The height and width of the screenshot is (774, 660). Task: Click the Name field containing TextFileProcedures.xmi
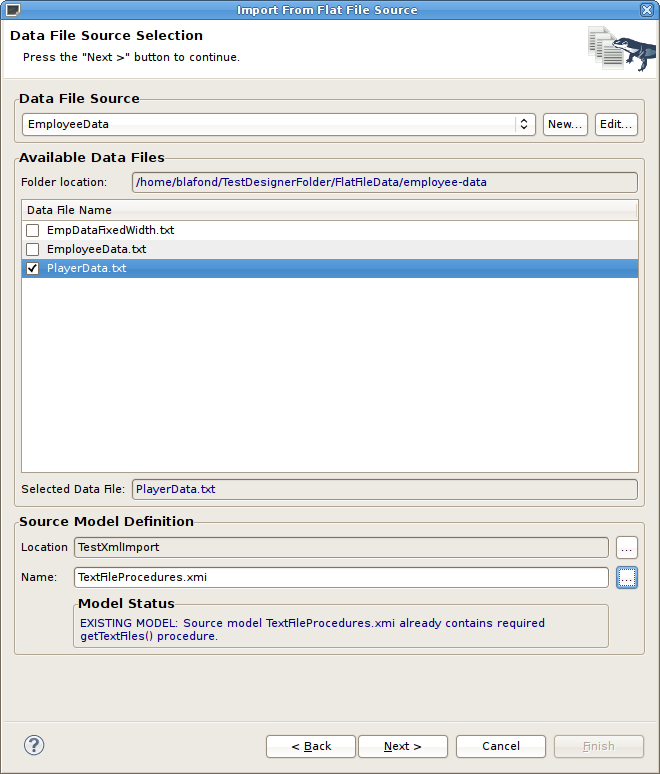[341, 578]
